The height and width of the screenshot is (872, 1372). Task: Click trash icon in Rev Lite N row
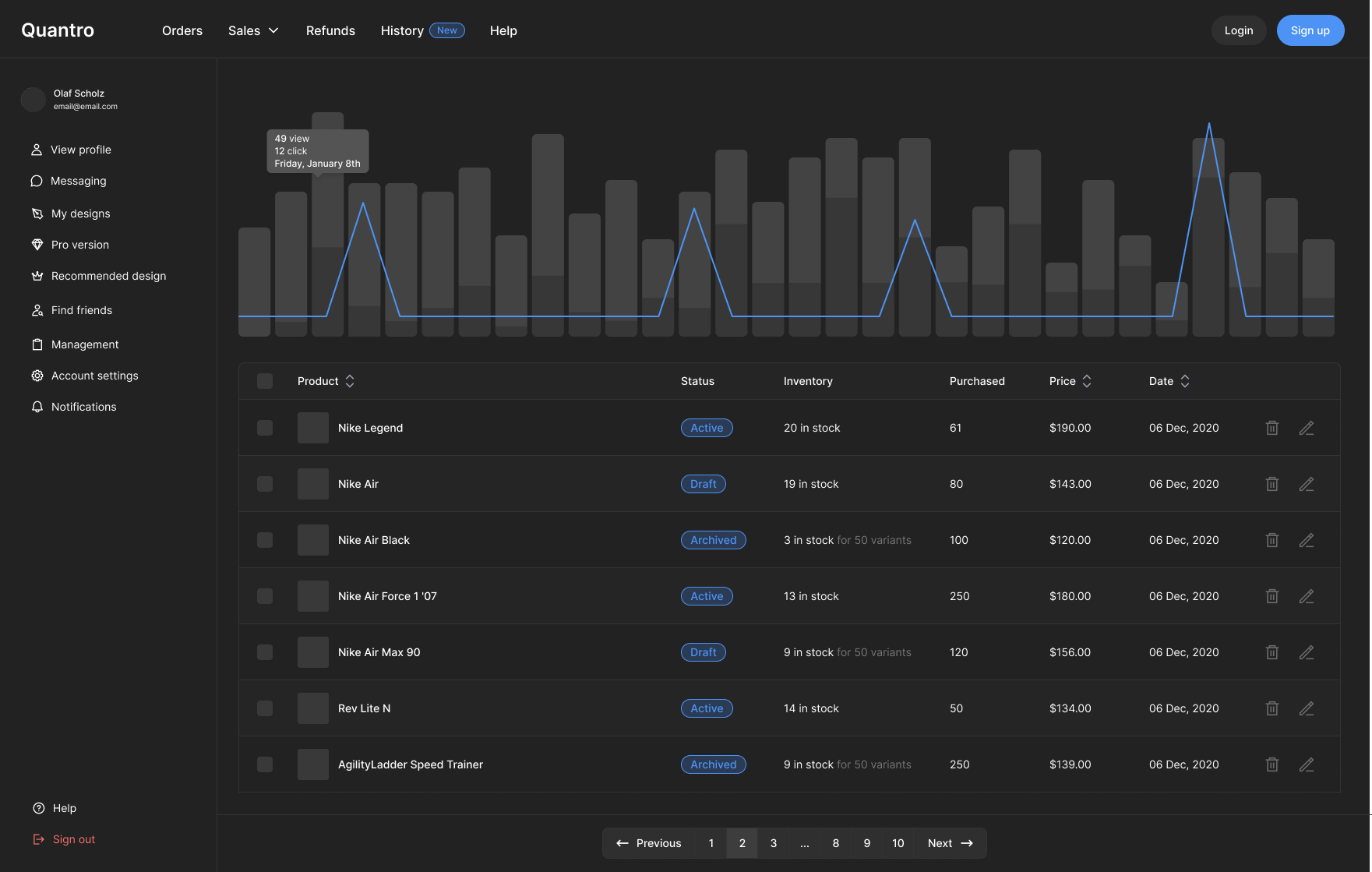click(x=1272, y=708)
